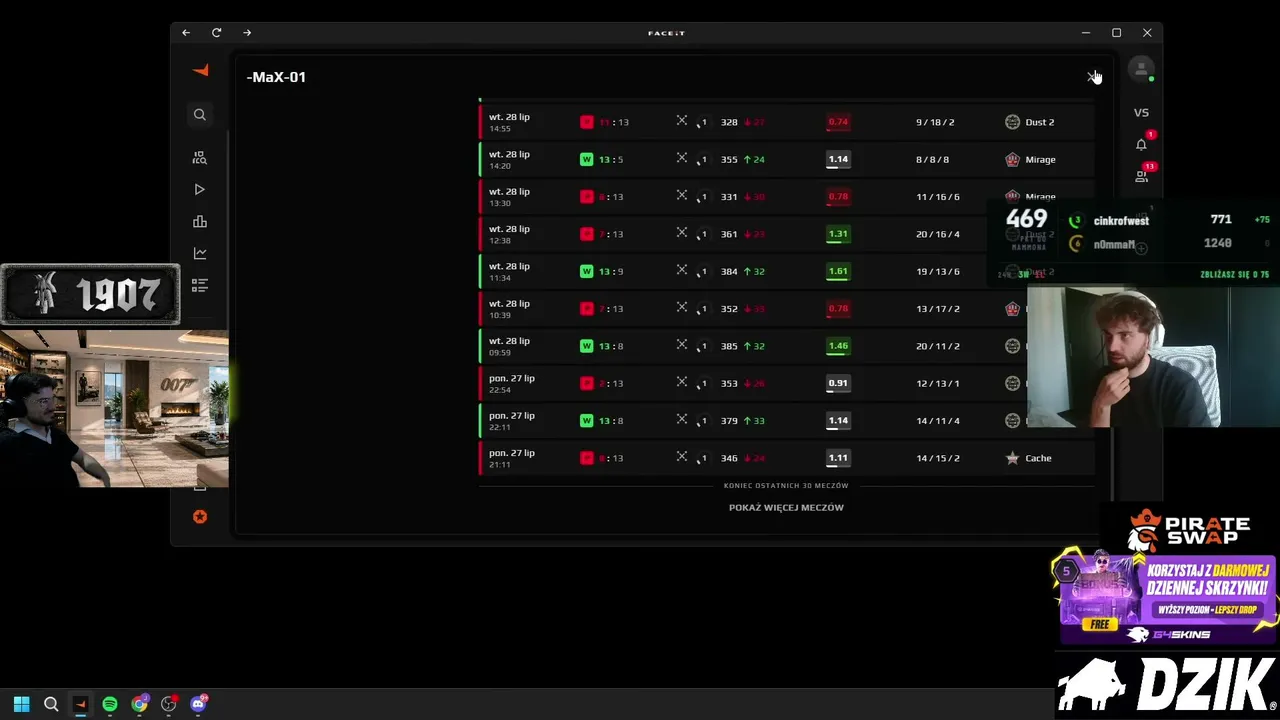Click the red 0.74 K/D rating badge
The image size is (1280, 720).
click(x=838, y=122)
